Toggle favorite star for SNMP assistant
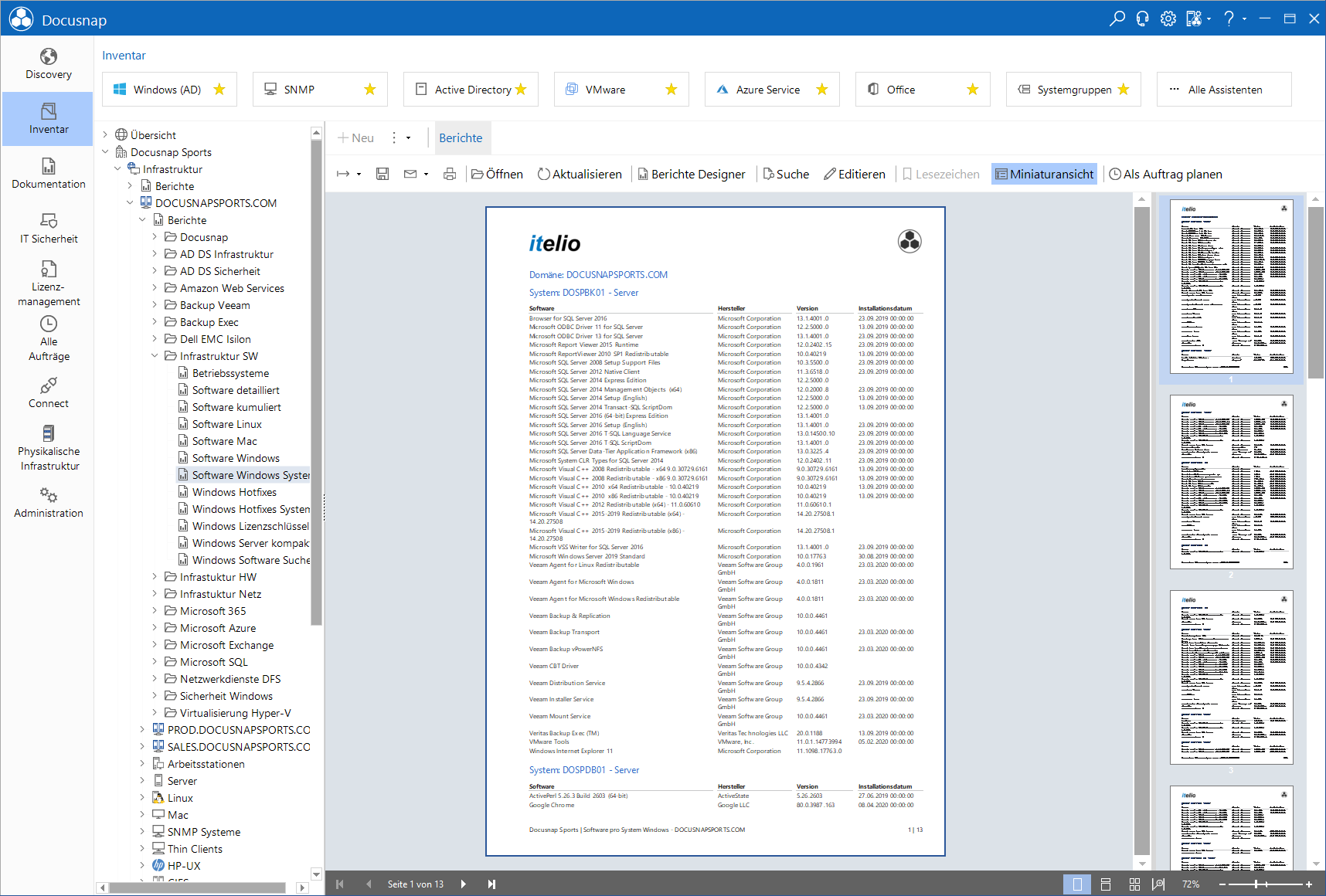 [x=370, y=90]
